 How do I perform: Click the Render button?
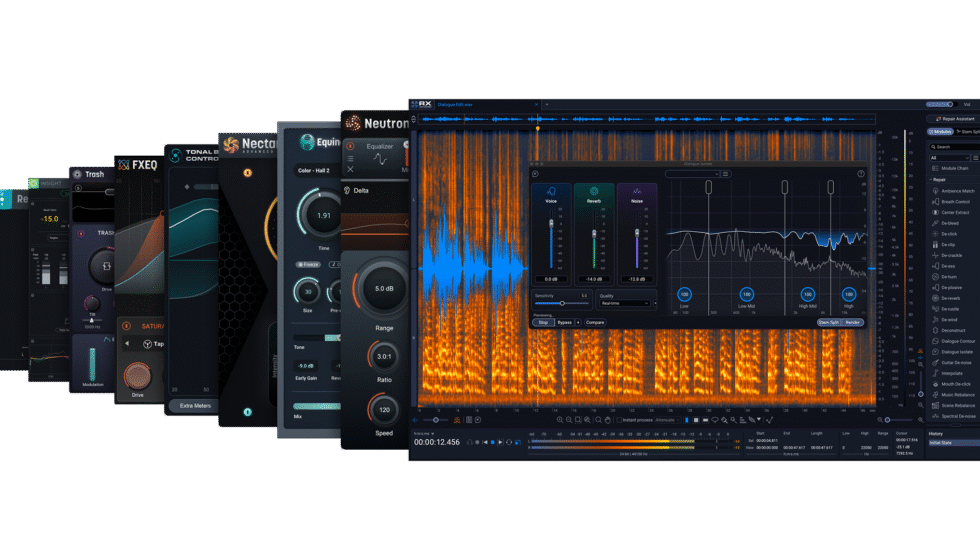pyautogui.click(x=852, y=322)
